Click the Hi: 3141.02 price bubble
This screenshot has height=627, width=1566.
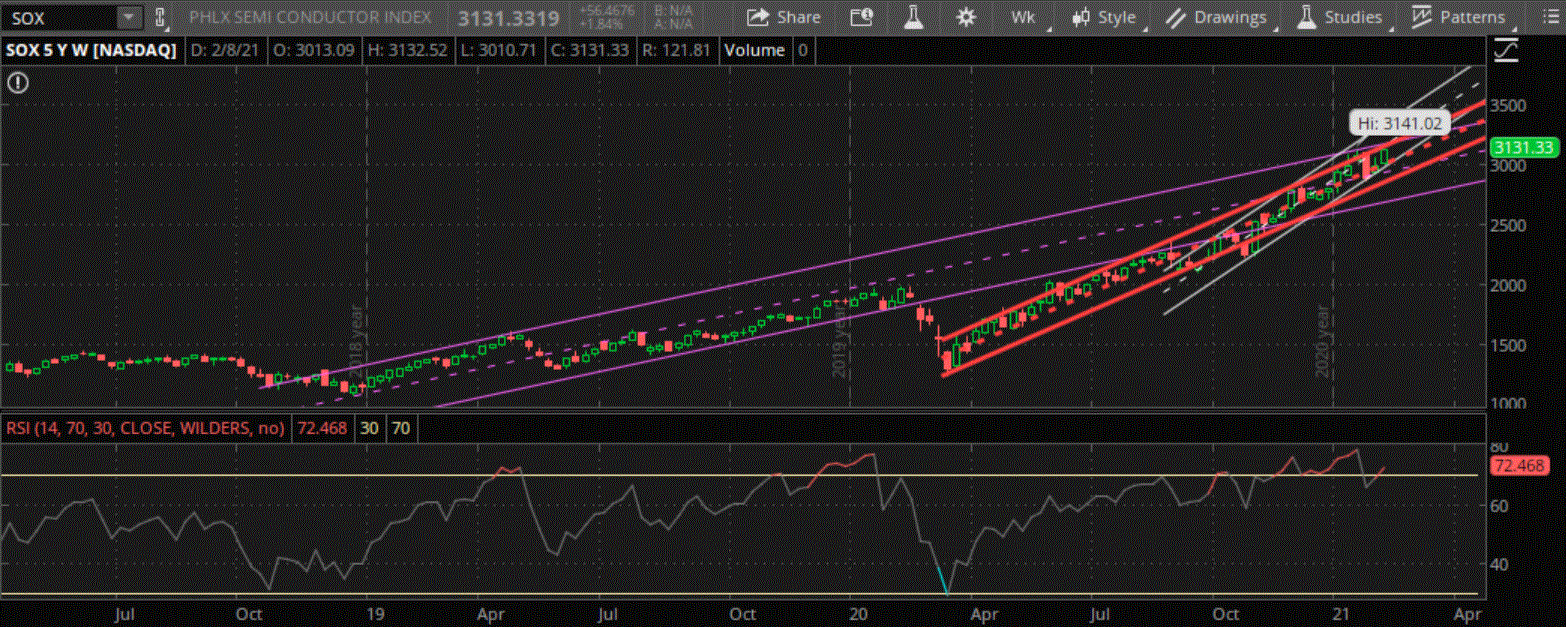point(1390,123)
